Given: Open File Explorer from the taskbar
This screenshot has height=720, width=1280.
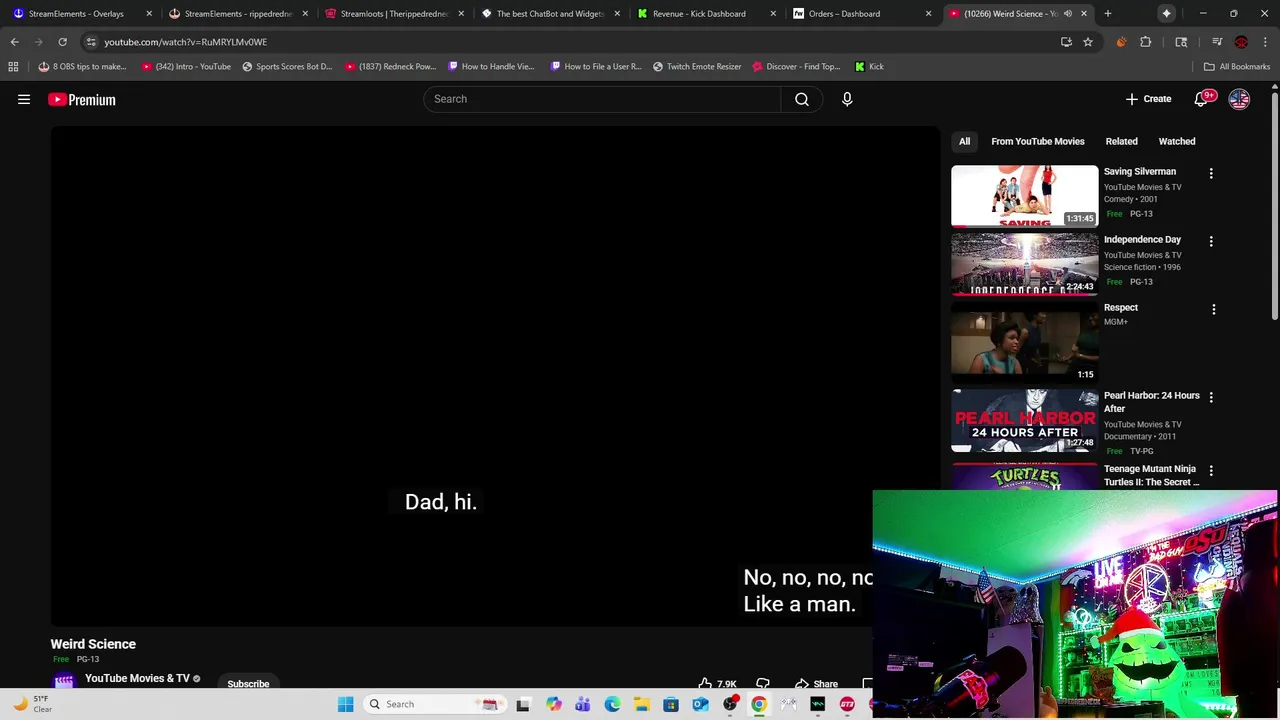Looking at the screenshot, I should 641,704.
